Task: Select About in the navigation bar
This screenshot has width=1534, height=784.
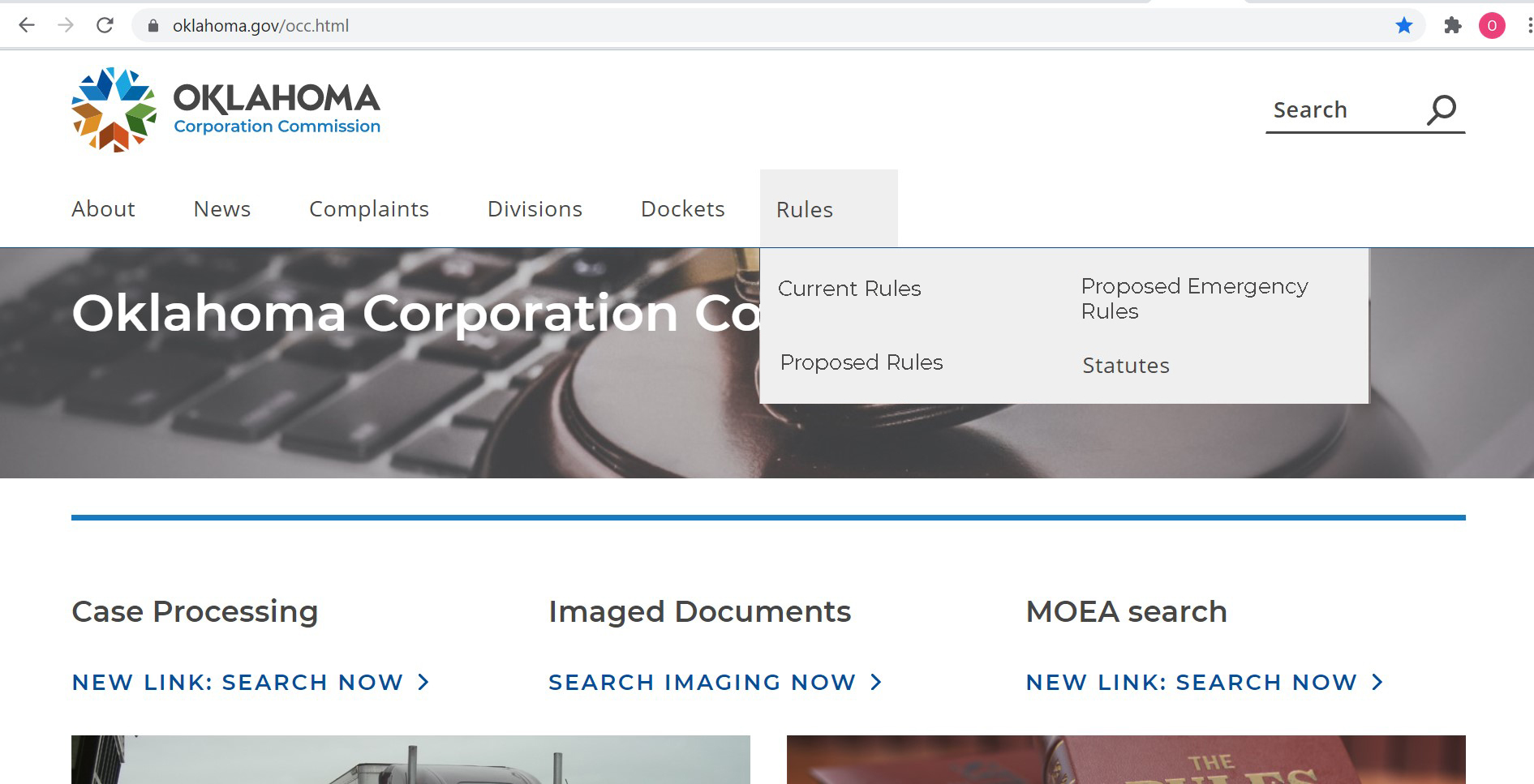Action: click(x=103, y=208)
